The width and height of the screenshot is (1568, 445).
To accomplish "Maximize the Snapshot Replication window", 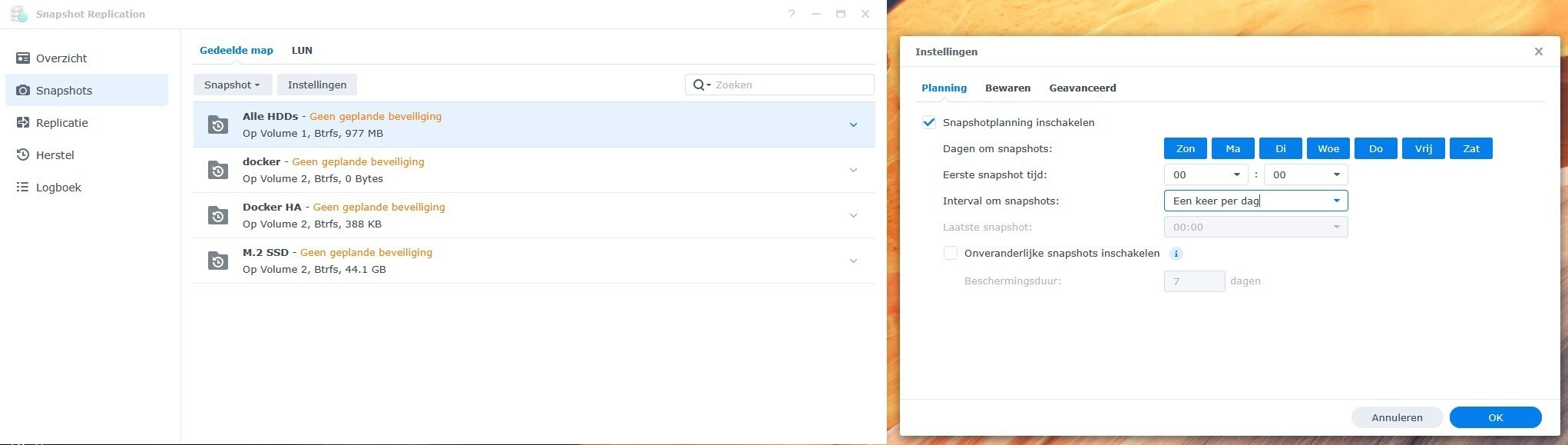I will tap(841, 14).
